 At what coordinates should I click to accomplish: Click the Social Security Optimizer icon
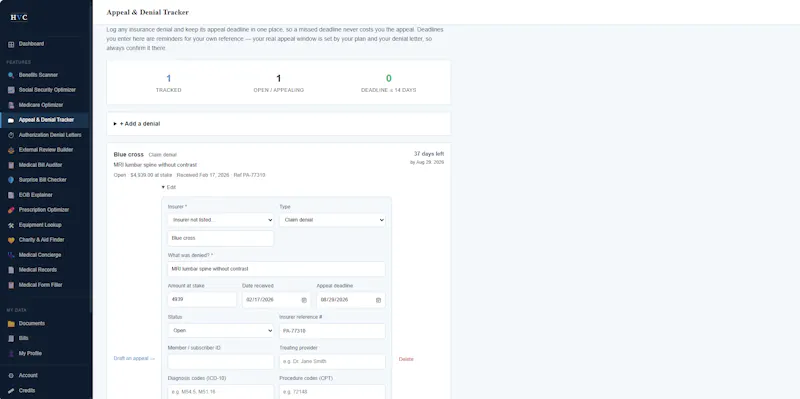pyautogui.click(x=11, y=90)
